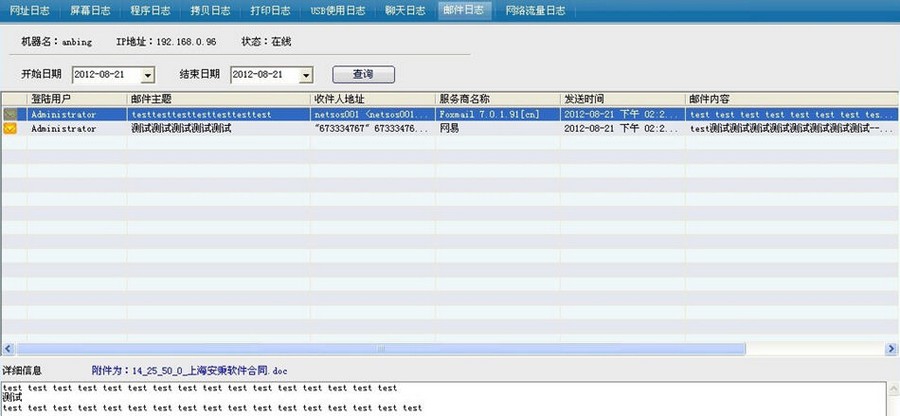Click attachment name 14_25_50_0_上海安秉软件合同.doc

click(x=210, y=371)
